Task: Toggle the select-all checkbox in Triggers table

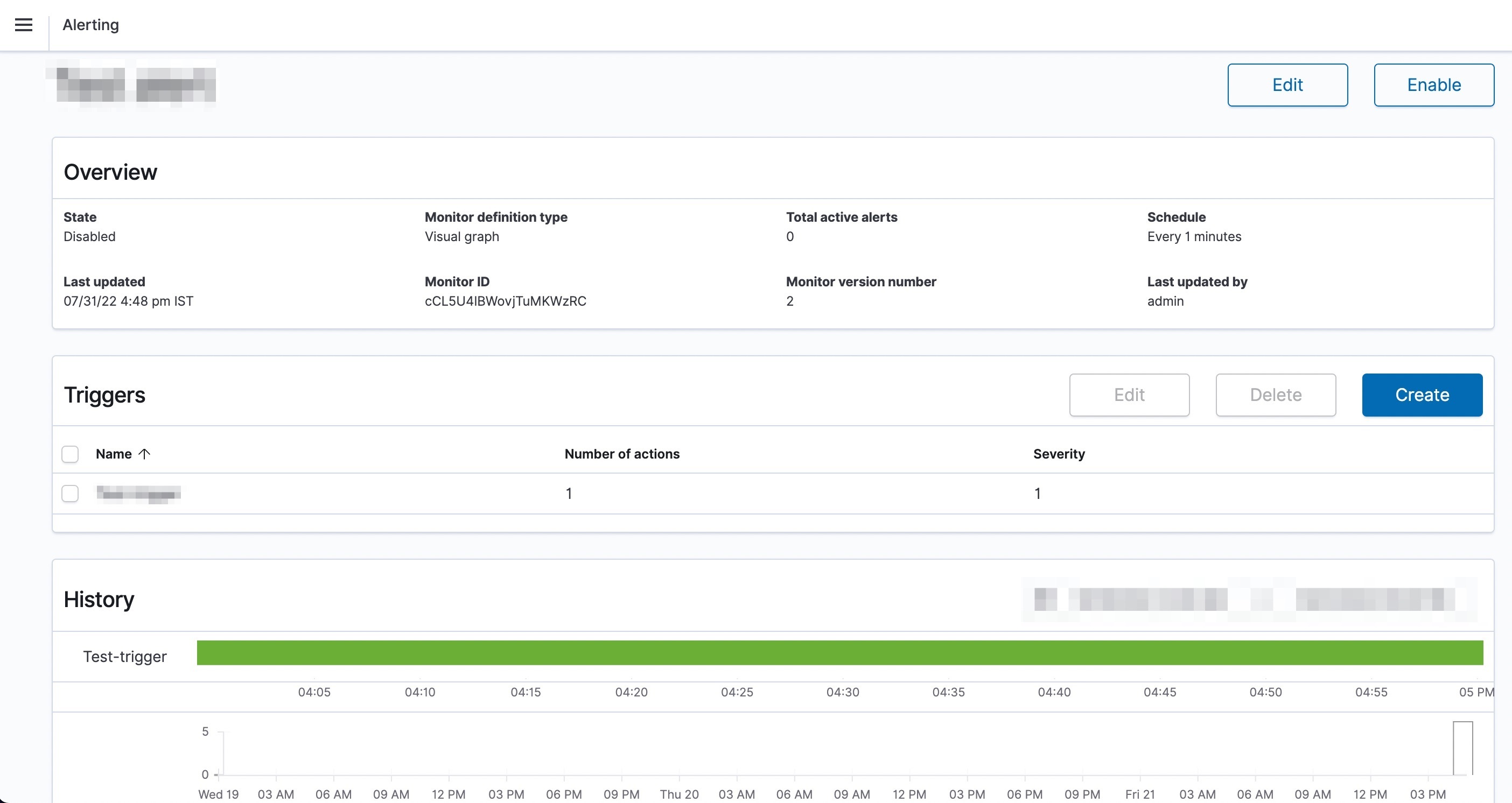Action: point(70,453)
